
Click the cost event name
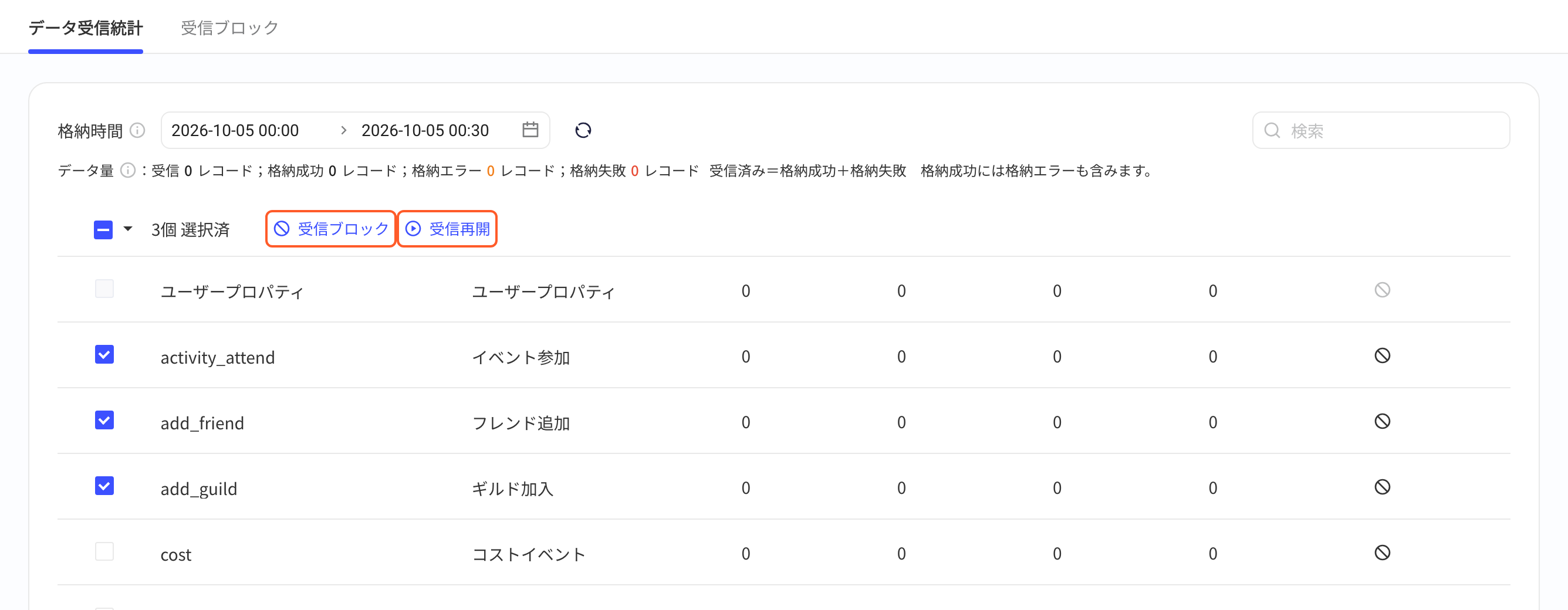176,555
